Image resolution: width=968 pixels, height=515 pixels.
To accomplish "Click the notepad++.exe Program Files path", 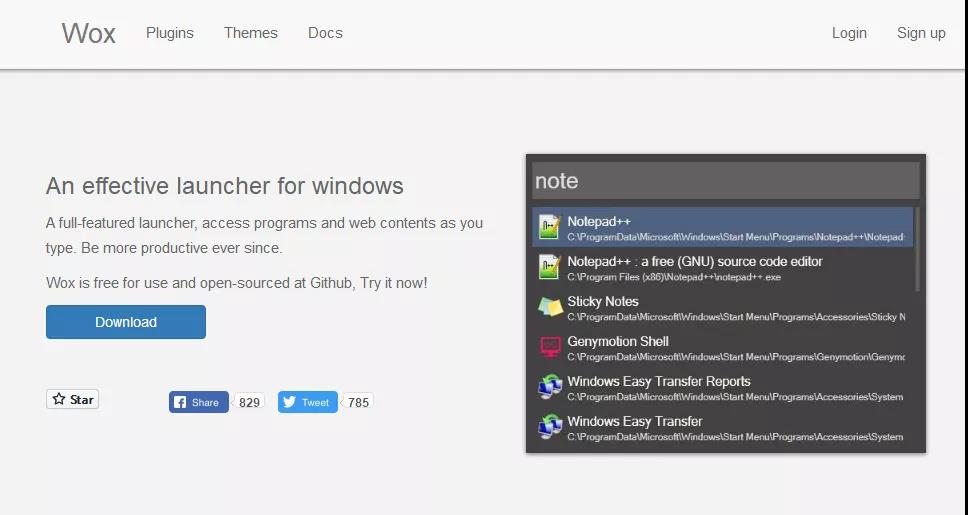I will pyautogui.click(x=674, y=277).
